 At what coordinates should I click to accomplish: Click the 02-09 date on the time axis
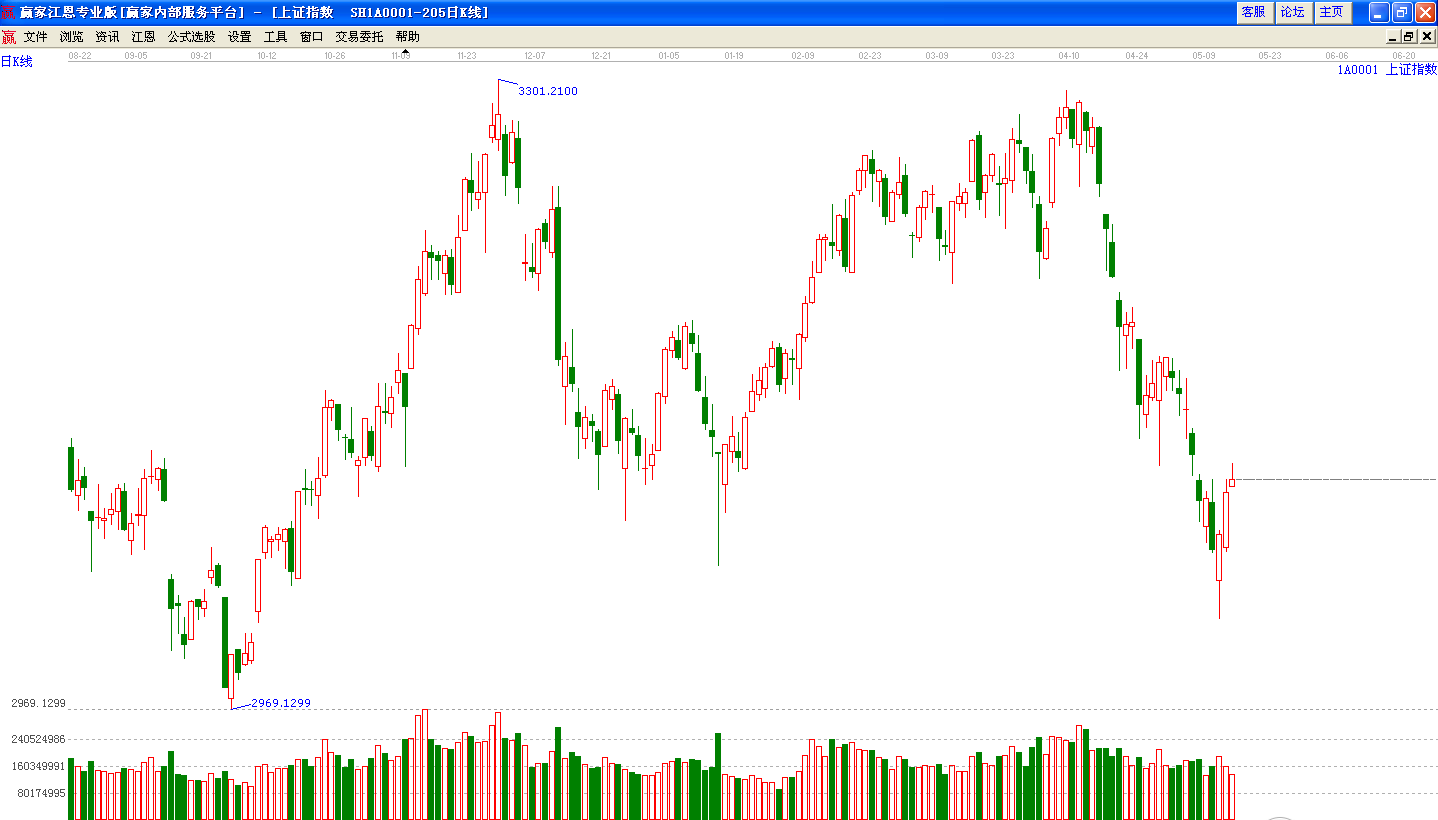[803, 56]
